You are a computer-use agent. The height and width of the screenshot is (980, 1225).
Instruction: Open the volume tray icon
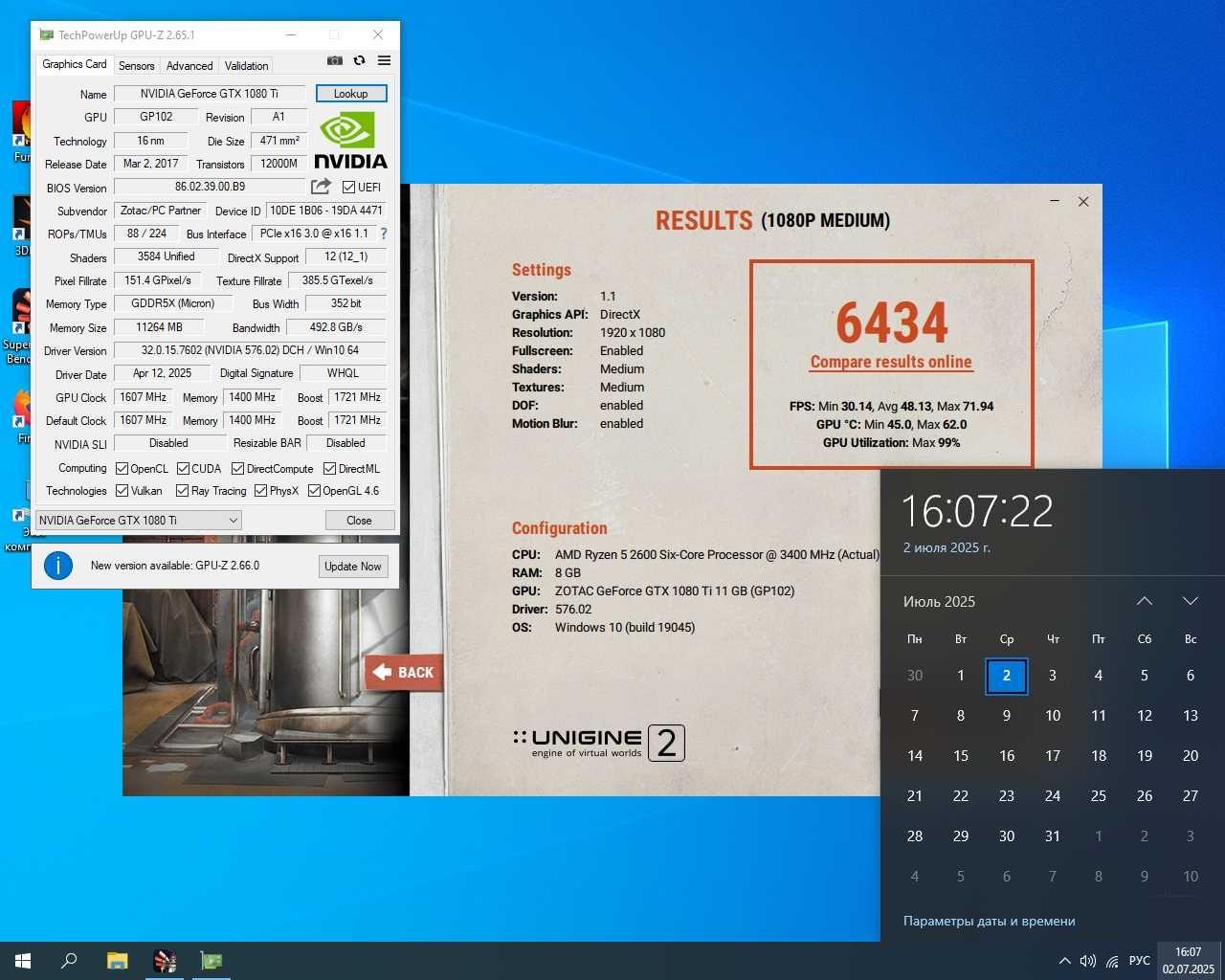[1088, 961]
